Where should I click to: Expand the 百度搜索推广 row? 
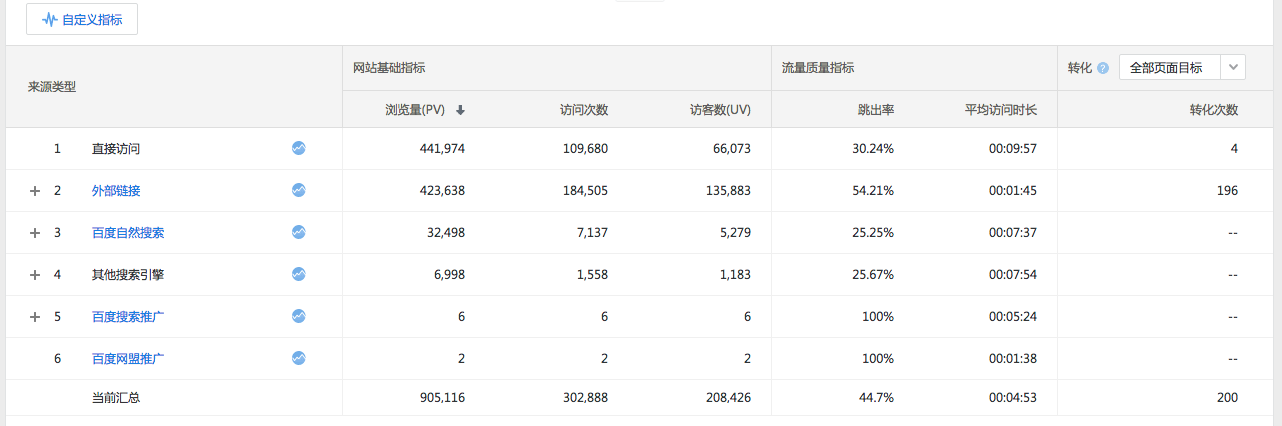click(35, 317)
